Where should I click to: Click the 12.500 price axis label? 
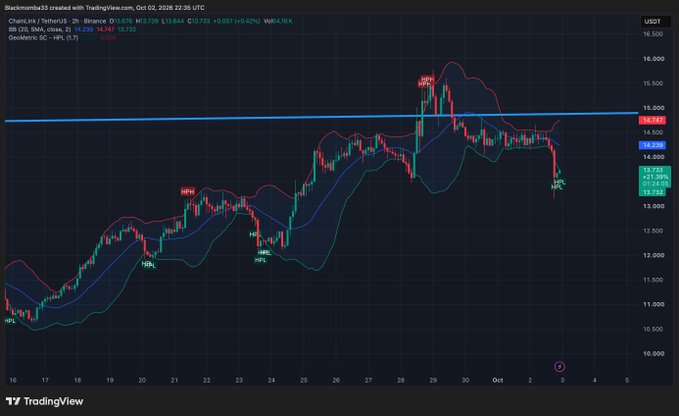(x=653, y=231)
